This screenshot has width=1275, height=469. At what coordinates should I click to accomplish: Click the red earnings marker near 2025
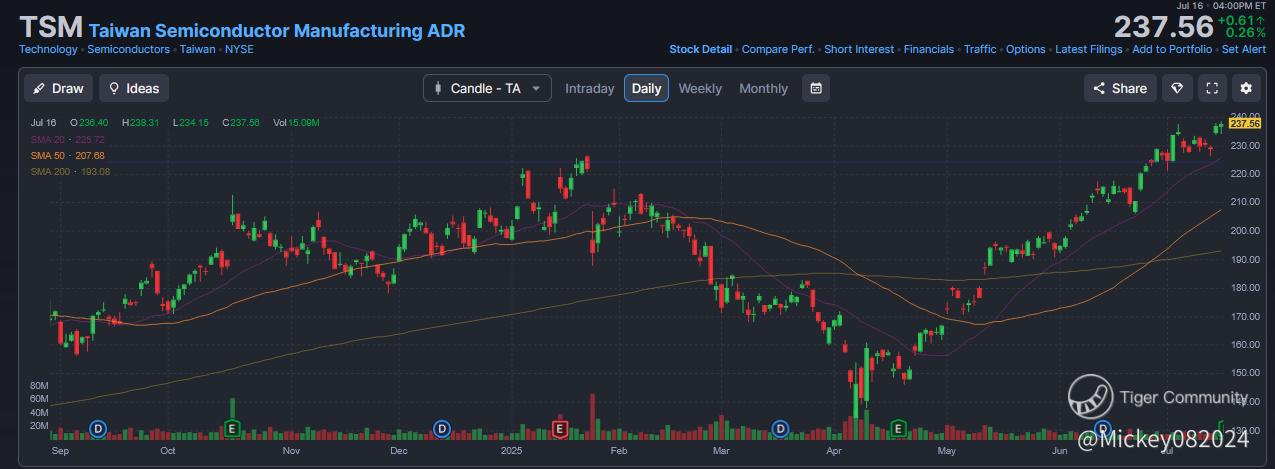pos(560,429)
